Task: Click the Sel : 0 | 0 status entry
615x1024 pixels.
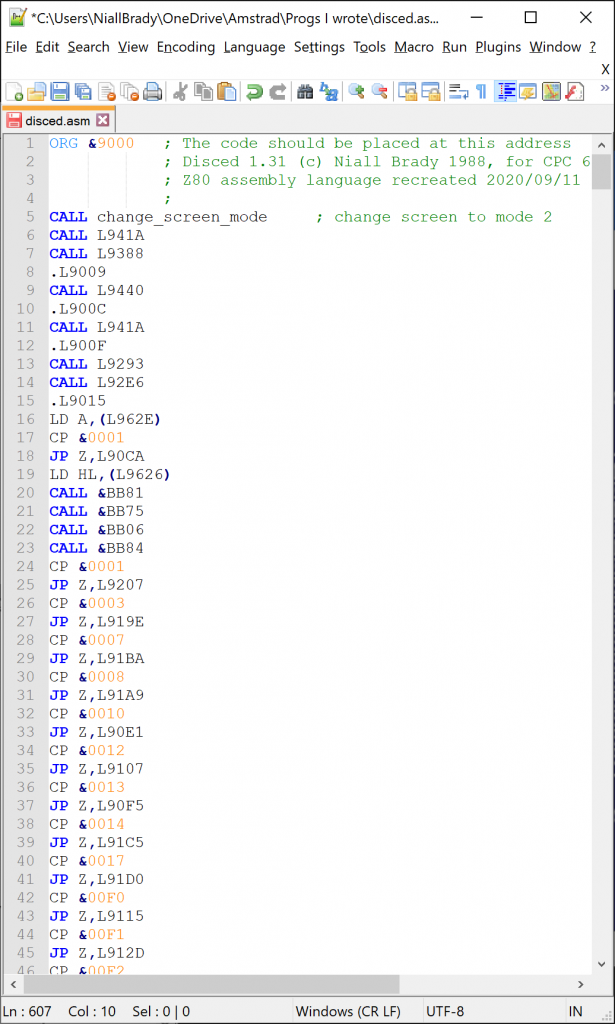Action: point(161,1011)
